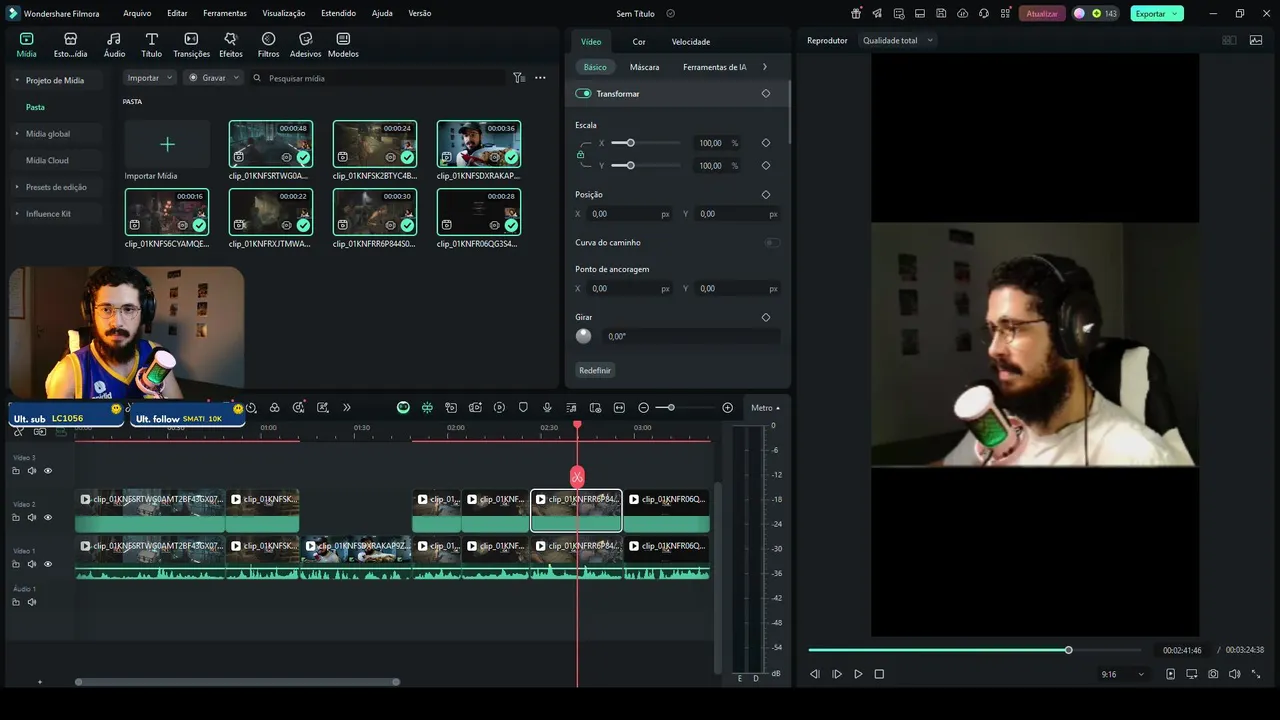Open the media panel three-dots options
Screen dimensions: 1280x720
click(540, 78)
